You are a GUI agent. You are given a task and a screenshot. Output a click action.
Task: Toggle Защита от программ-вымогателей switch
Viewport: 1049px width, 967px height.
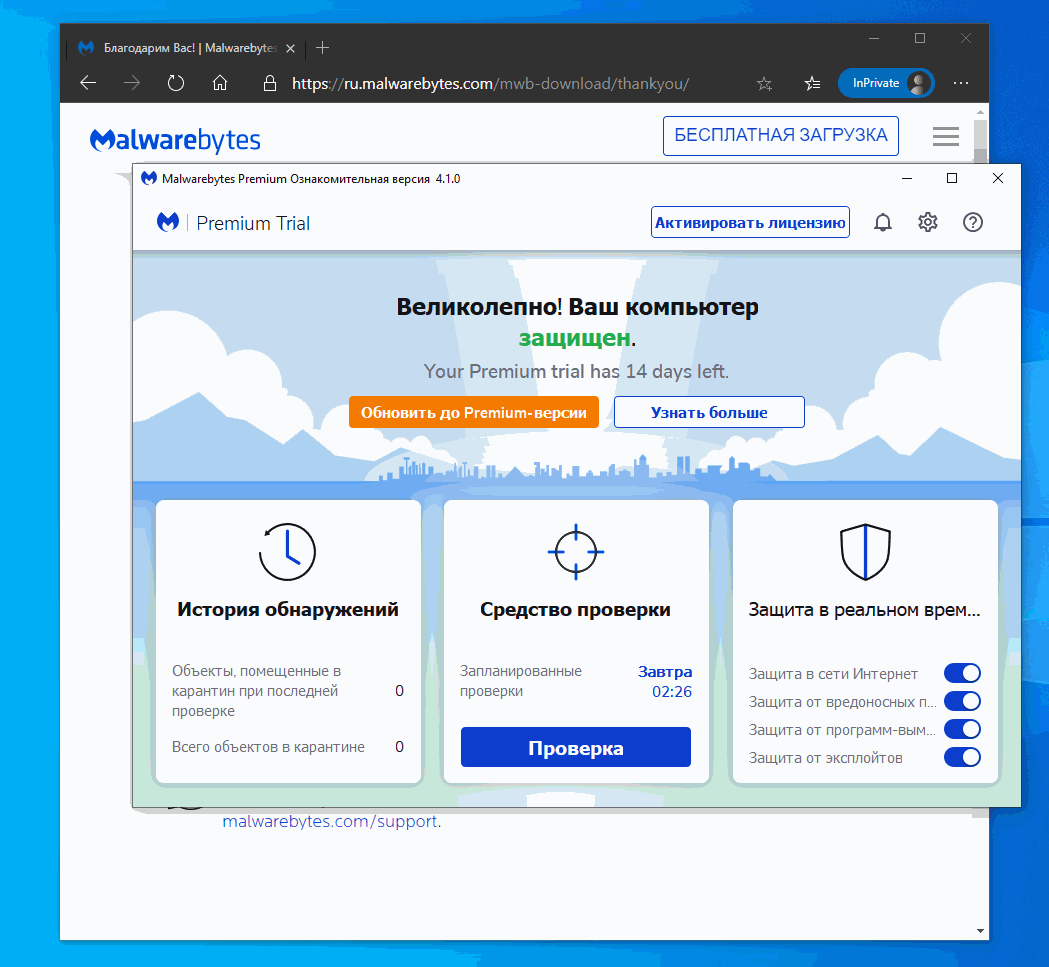coord(962,729)
